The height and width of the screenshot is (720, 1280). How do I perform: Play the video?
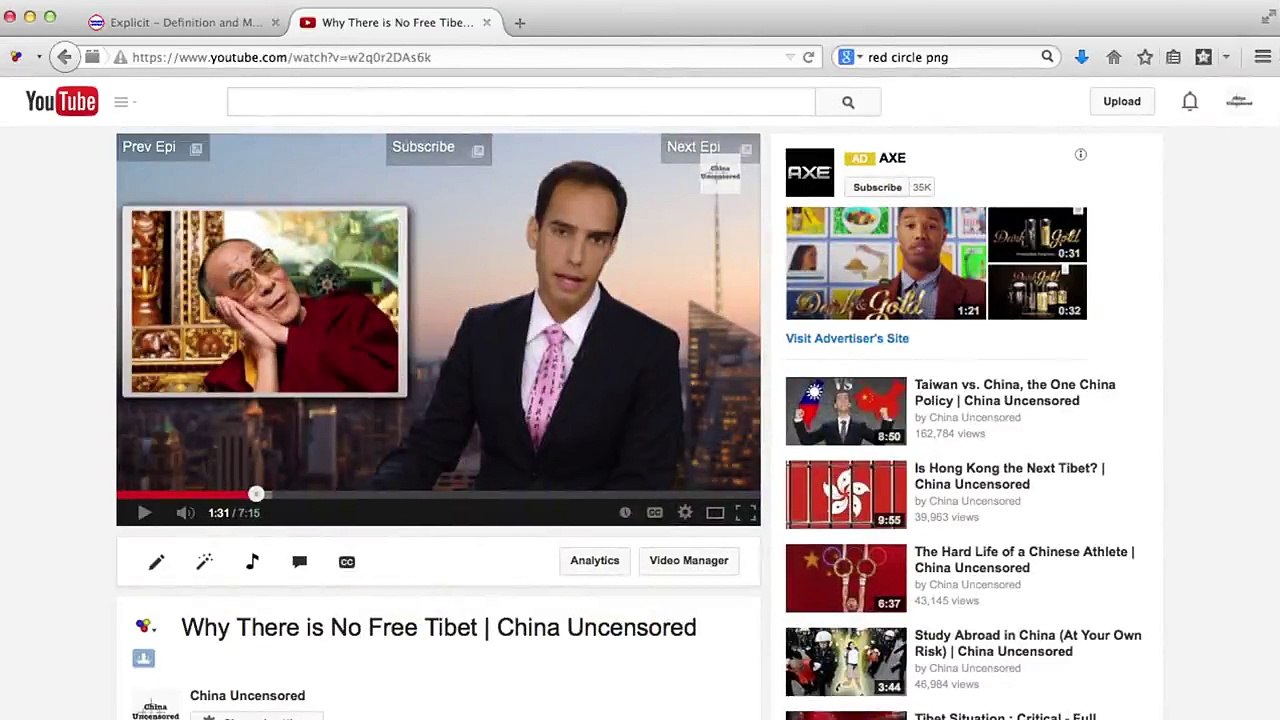point(143,513)
